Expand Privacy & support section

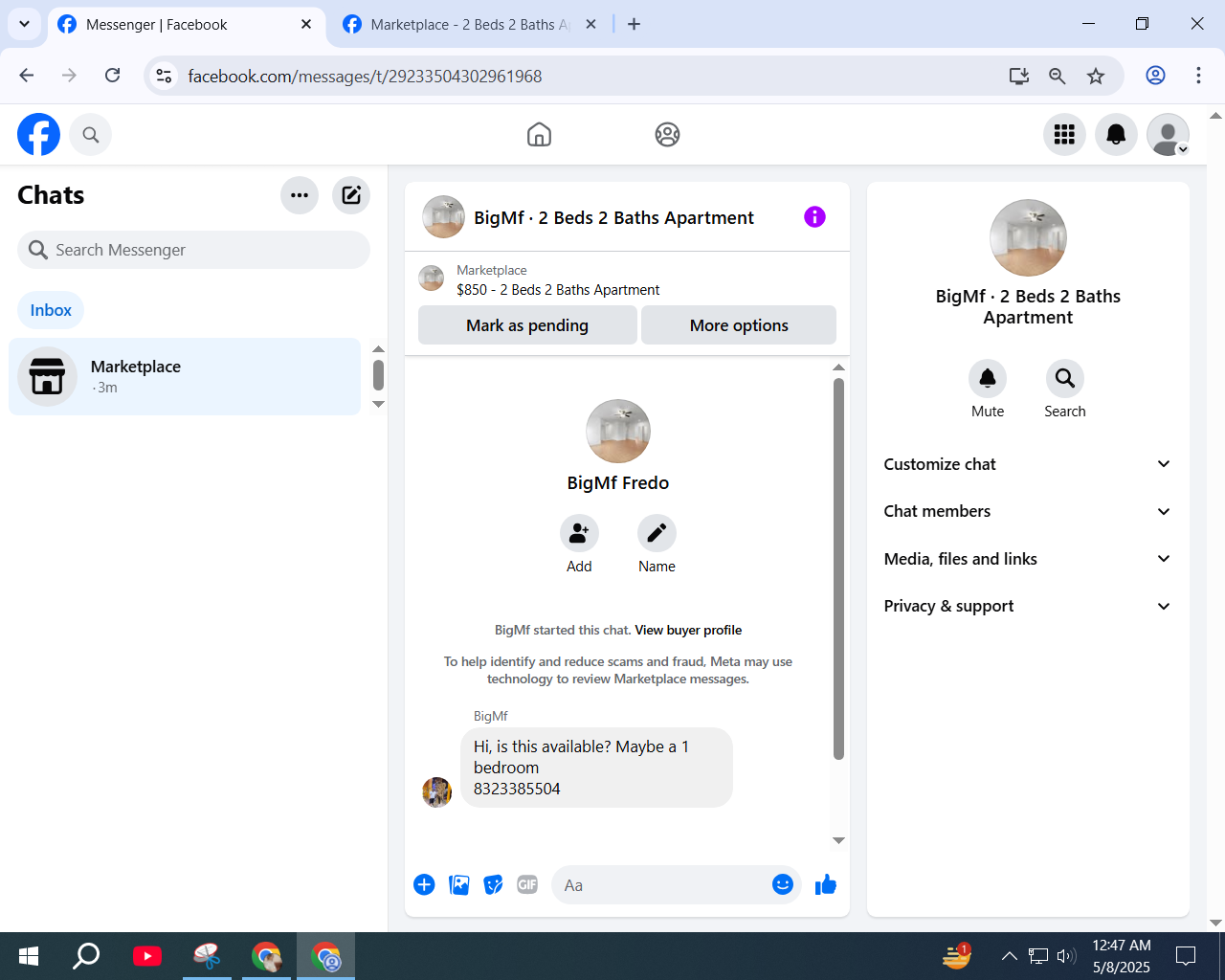1028,606
